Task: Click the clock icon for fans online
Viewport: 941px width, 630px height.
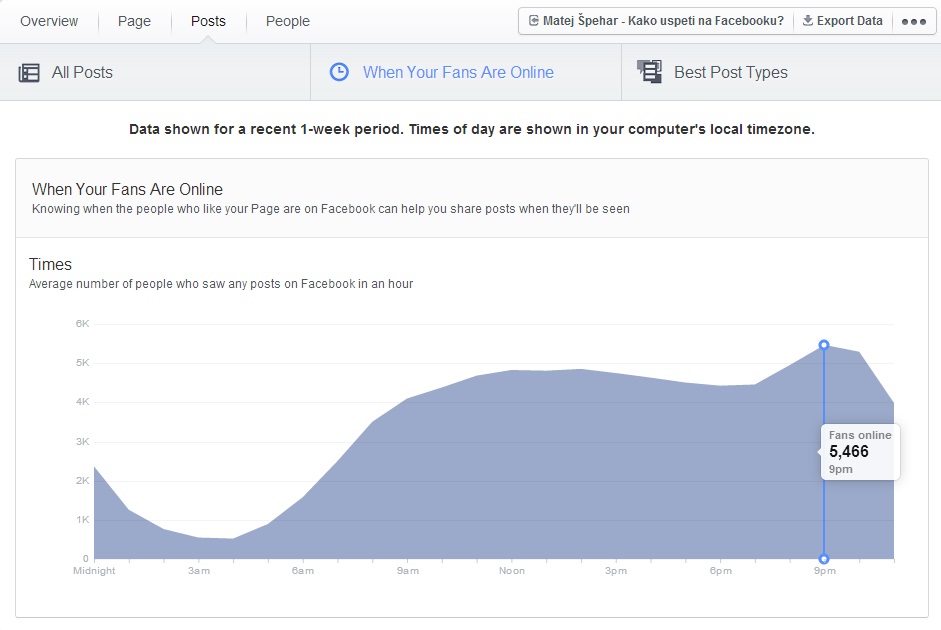Action: tap(339, 72)
